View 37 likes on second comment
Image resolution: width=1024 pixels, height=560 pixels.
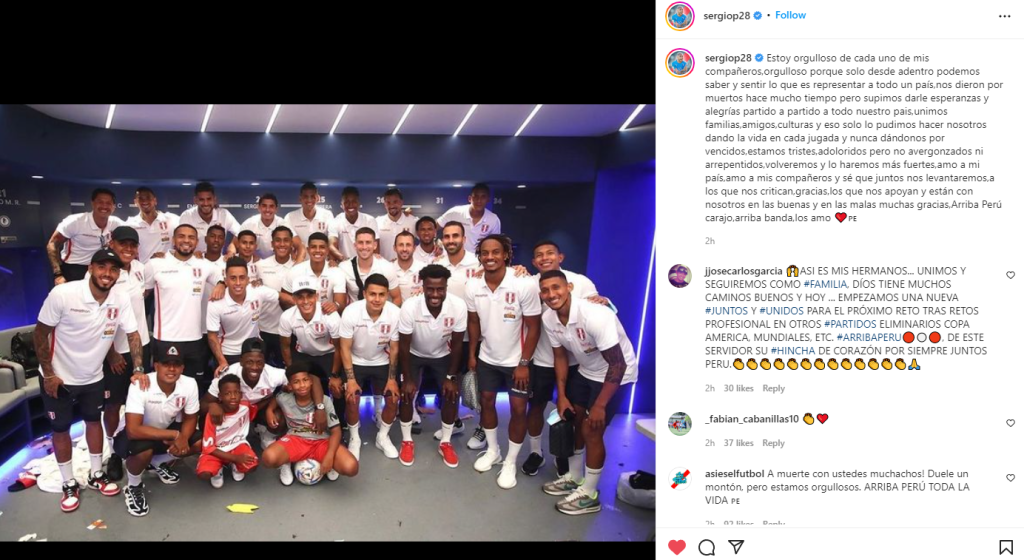(x=739, y=443)
